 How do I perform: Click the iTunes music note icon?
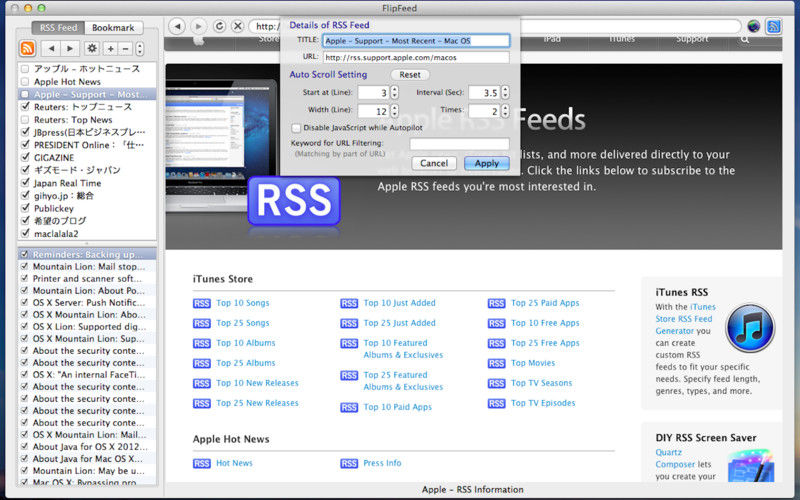[750, 328]
